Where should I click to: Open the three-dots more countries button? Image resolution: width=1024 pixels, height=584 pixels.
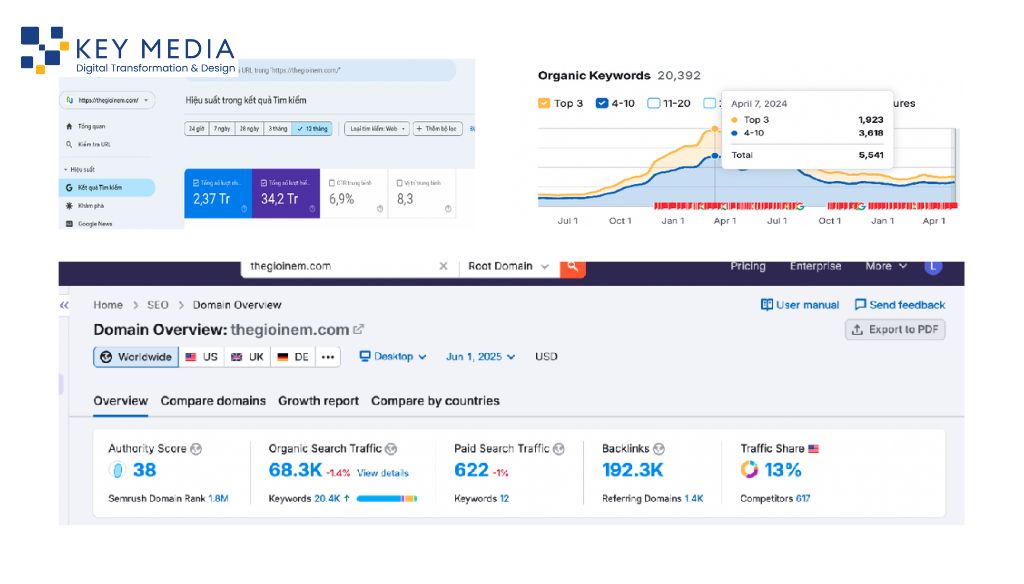pyautogui.click(x=328, y=357)
